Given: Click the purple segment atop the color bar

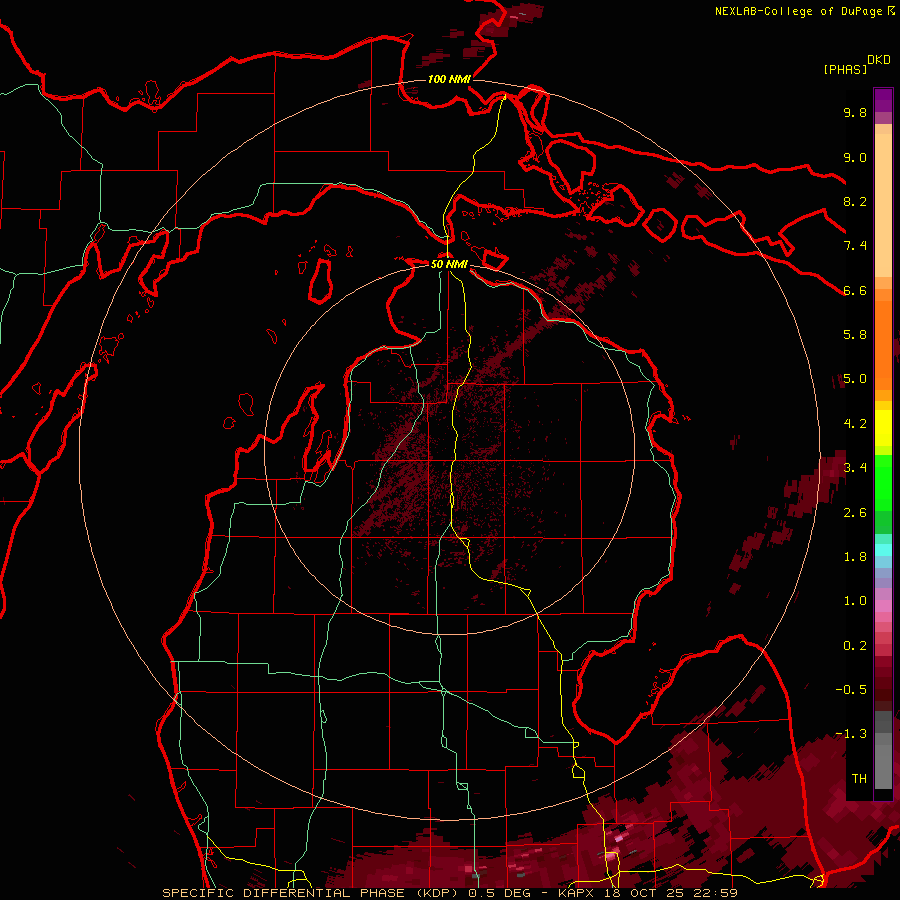Looking at the screenshot, I should point(883,100).
